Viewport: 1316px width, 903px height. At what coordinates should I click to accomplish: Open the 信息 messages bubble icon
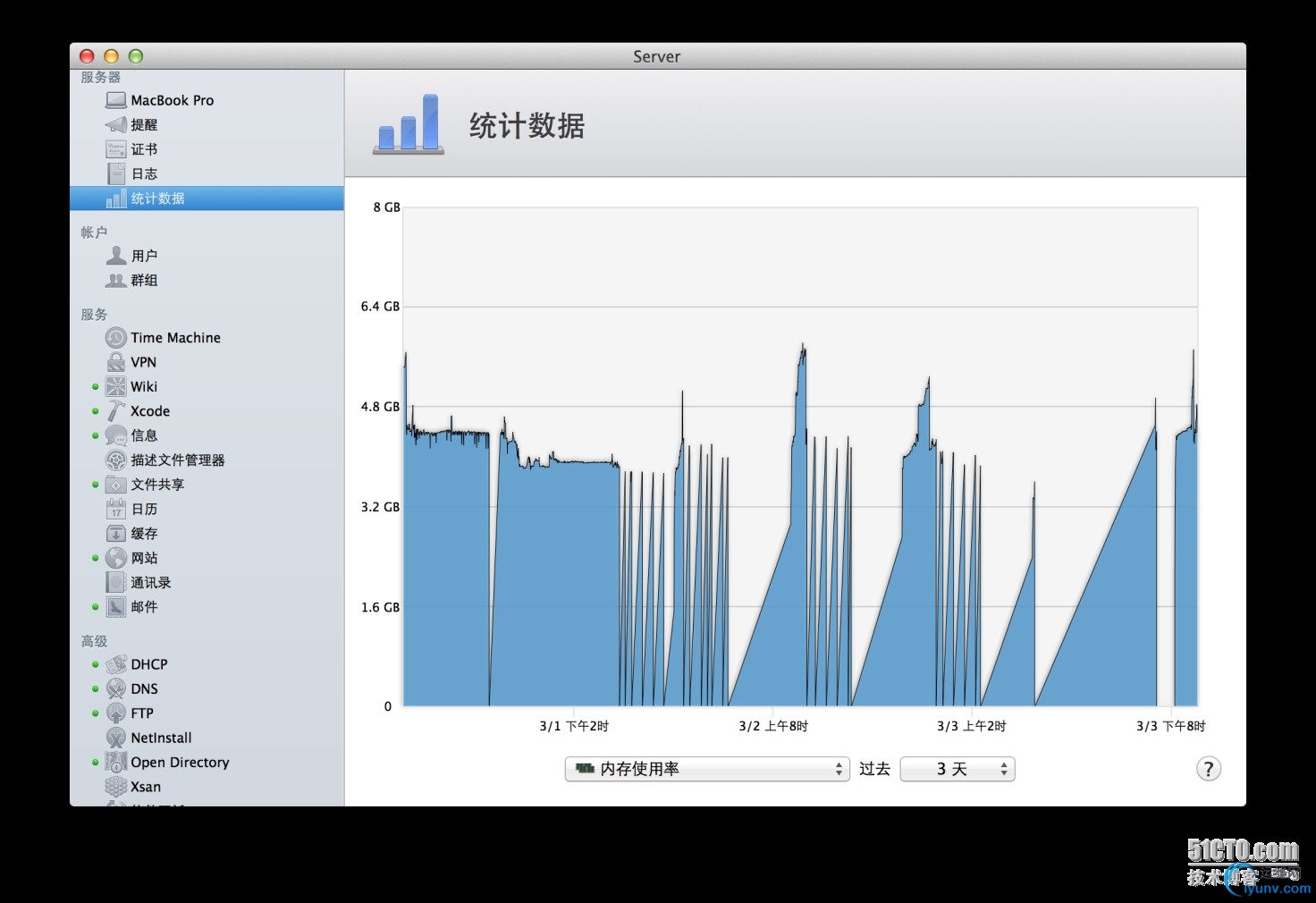click(x=116, y=435)
